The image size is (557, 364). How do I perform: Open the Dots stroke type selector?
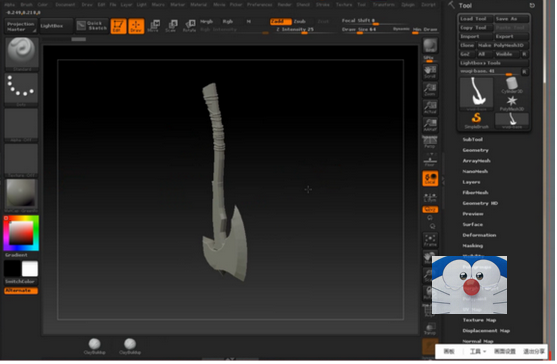21,89
